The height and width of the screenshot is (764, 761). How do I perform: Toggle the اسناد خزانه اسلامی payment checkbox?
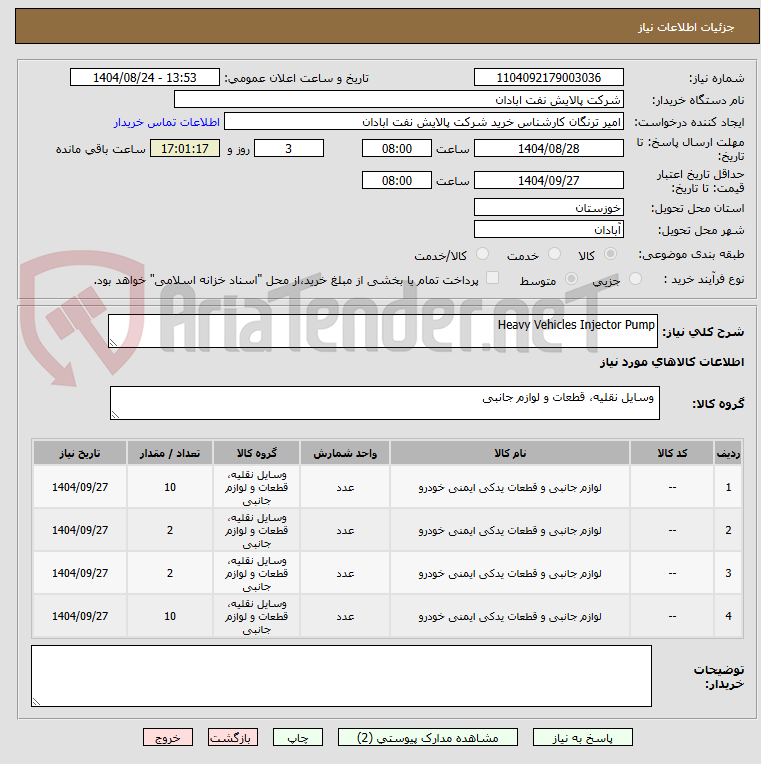[x=493, y=278]
